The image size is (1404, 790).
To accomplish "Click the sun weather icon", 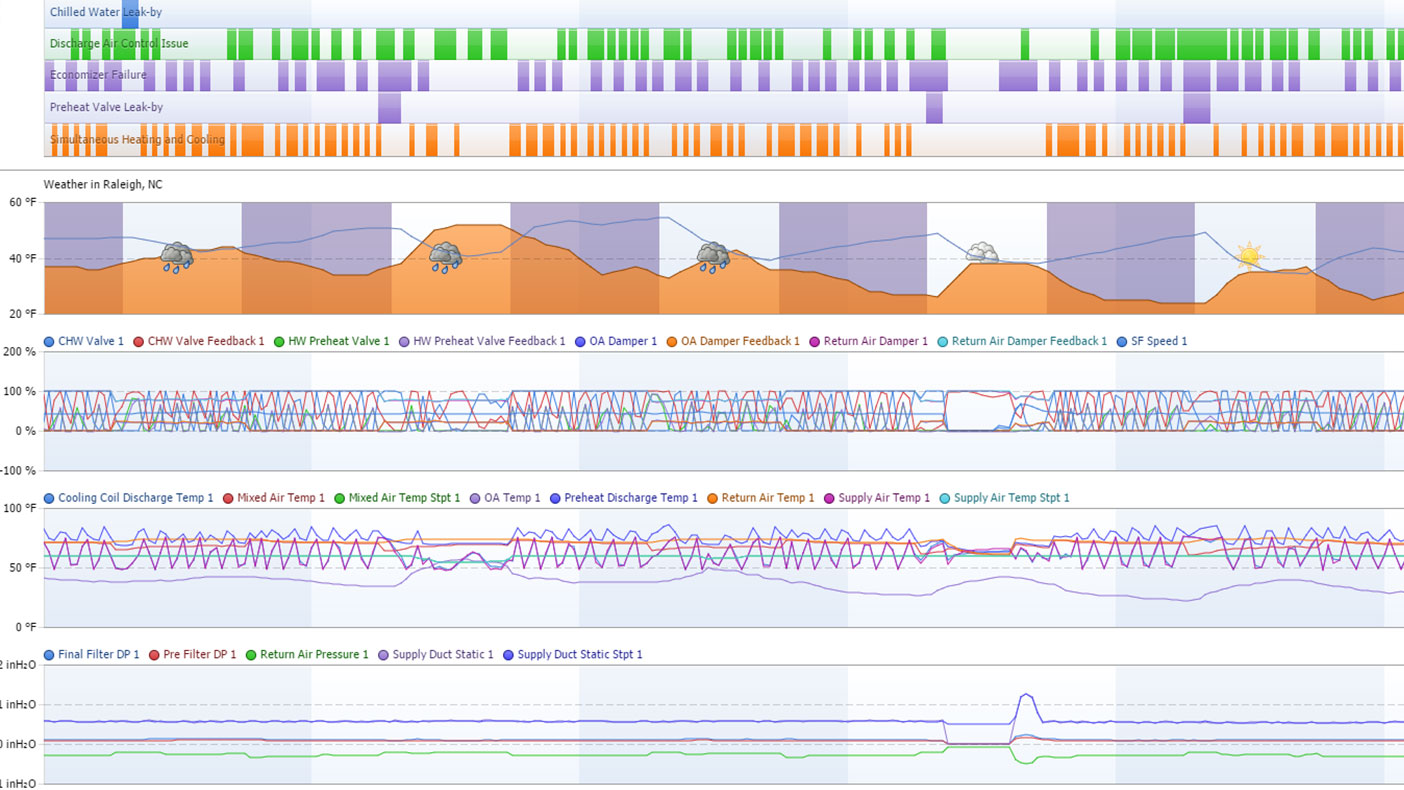I will [x=1249, y=255].
